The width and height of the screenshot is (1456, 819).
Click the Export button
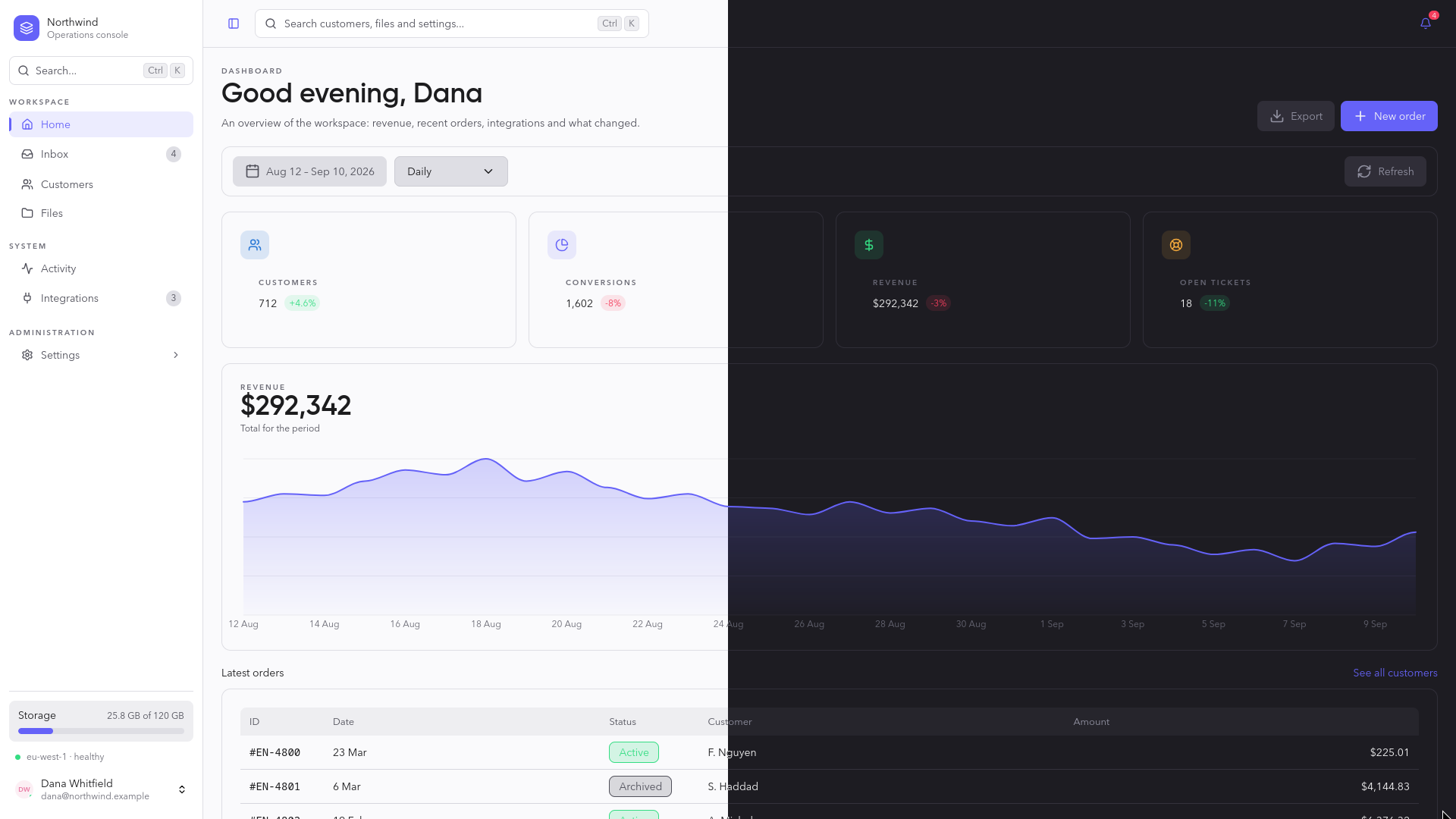(1296, 116)
